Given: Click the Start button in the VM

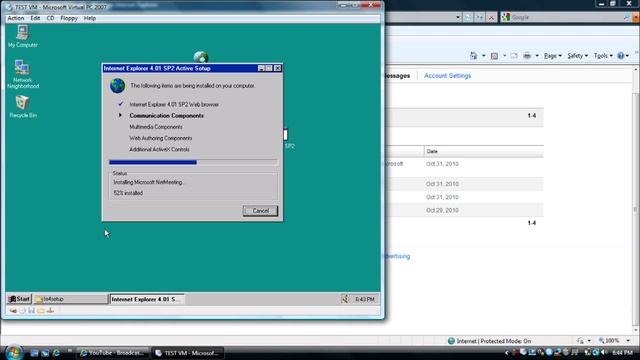Looking at the screenshot, I should pyautogui.click(x=19, y=299).
